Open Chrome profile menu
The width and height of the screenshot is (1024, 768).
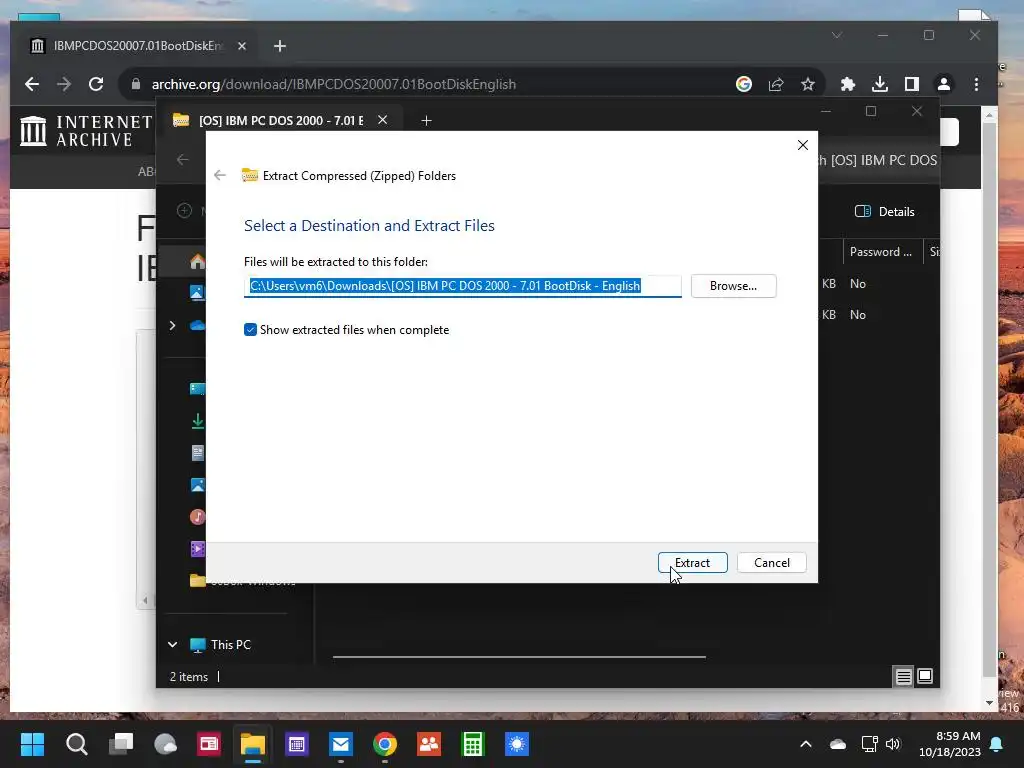(x=944, y=84)
